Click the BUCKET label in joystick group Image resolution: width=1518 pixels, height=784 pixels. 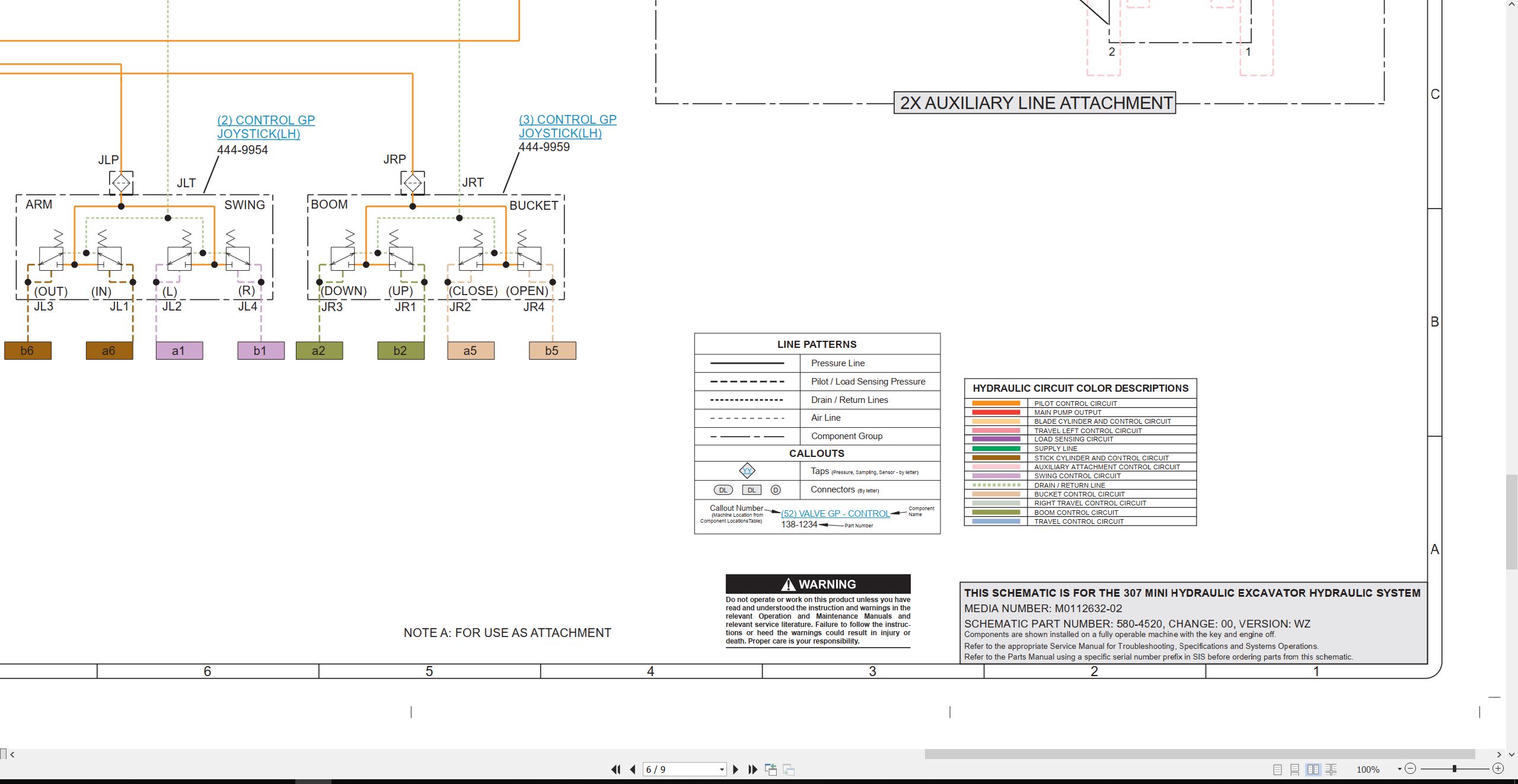(x=534, y=206)
